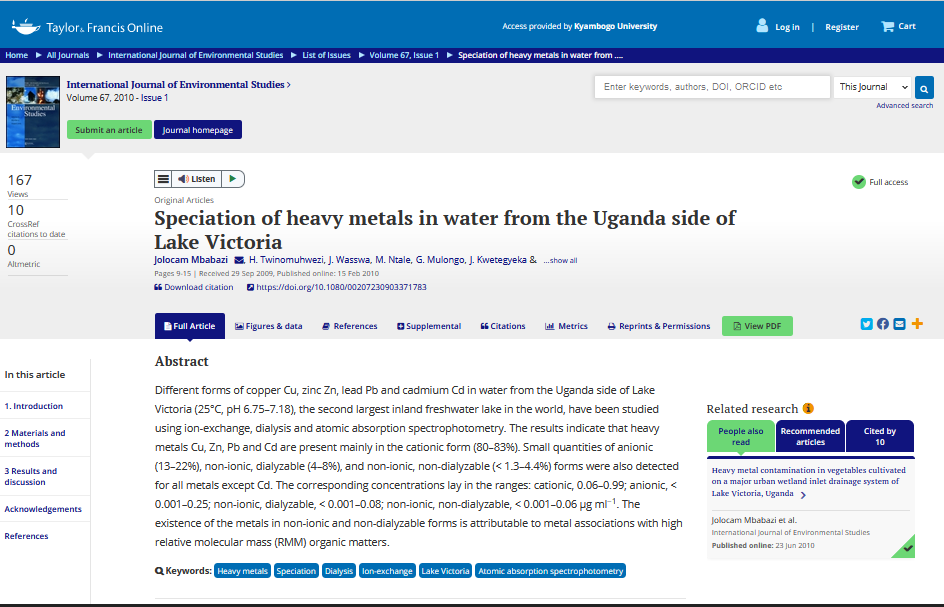This screenshot has width=944, height=607.
Task: Open the Download citation link
Action: [x=194, y=287]
